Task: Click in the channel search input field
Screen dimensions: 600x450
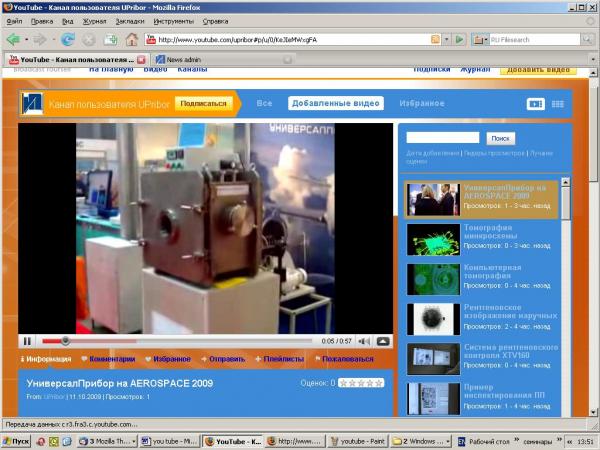Action: pos(443,137)
